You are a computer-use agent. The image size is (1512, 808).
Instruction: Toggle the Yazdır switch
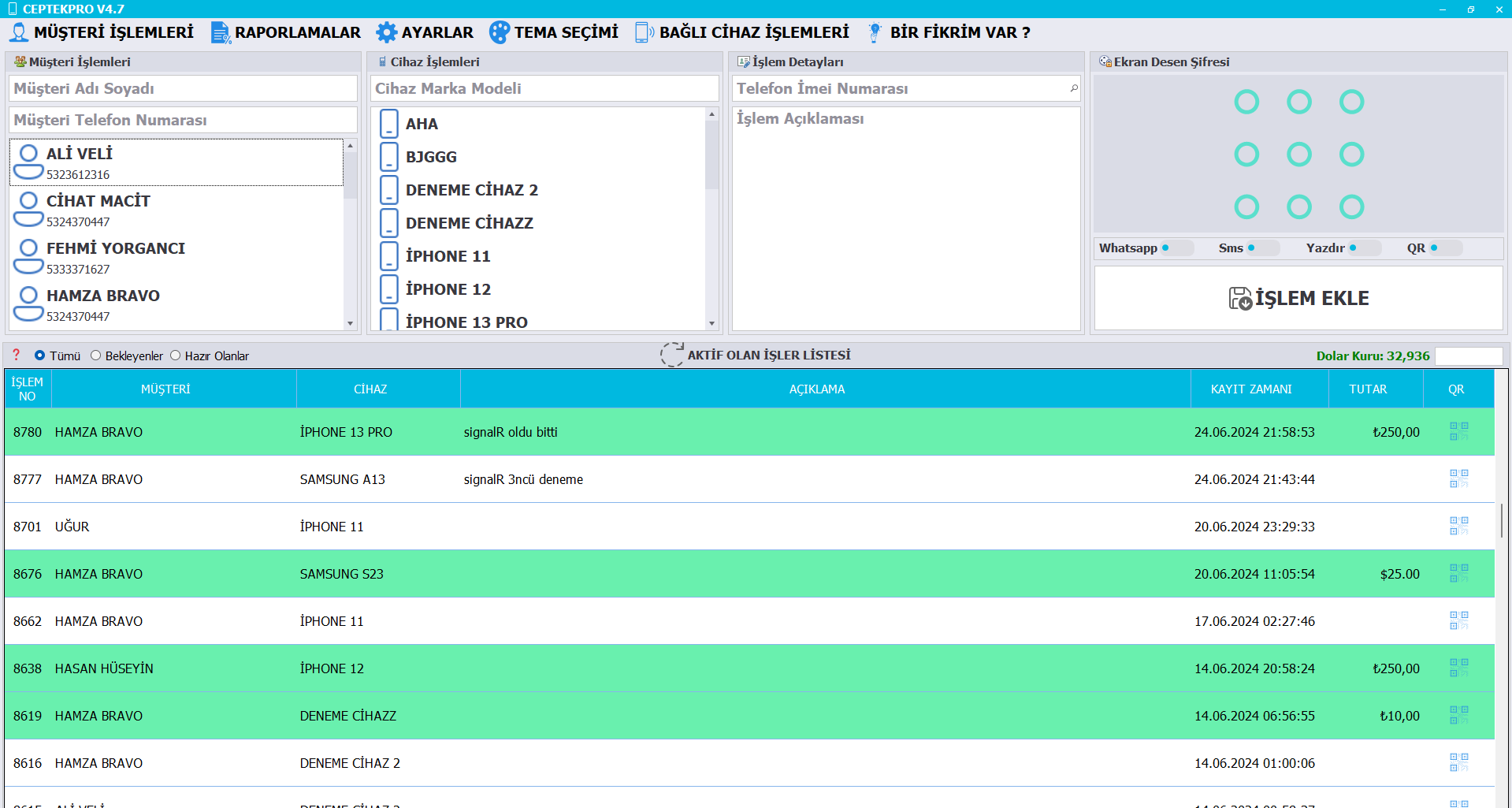pyautogui.click(x=1365, y=248)
